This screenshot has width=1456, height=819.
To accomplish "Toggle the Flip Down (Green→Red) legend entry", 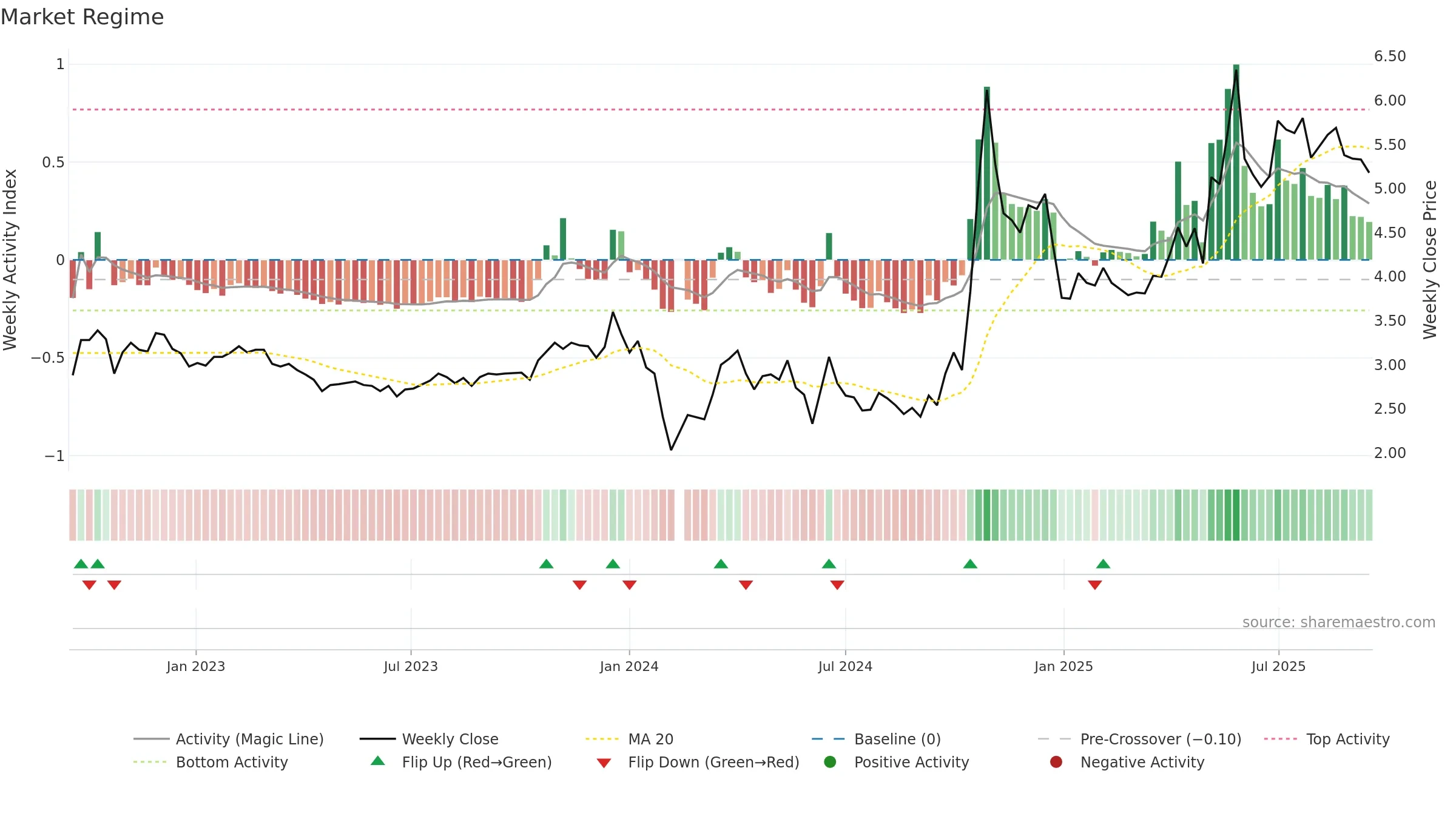I will [x=698, y=762].
